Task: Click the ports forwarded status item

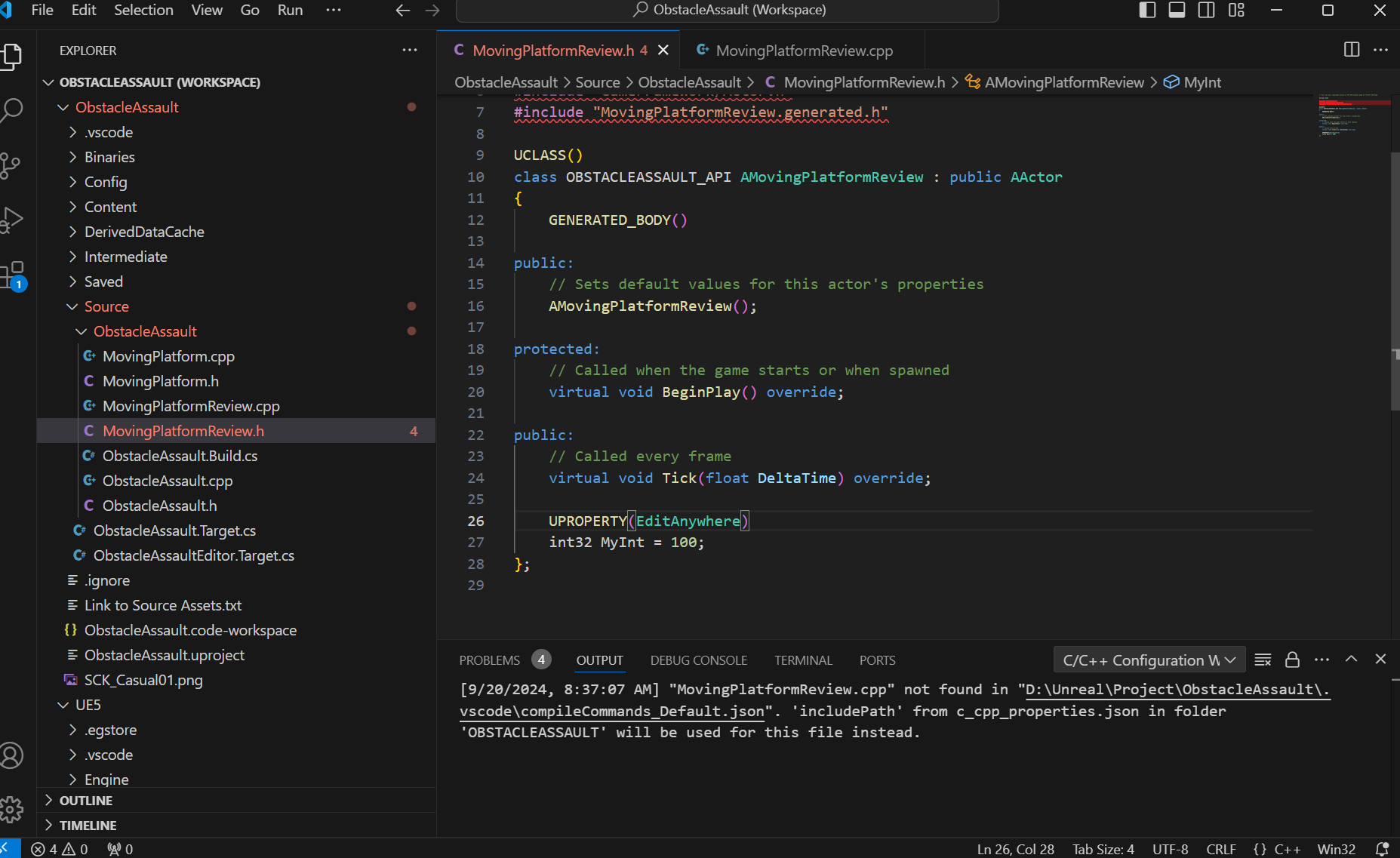Action: tap(120, 849)
